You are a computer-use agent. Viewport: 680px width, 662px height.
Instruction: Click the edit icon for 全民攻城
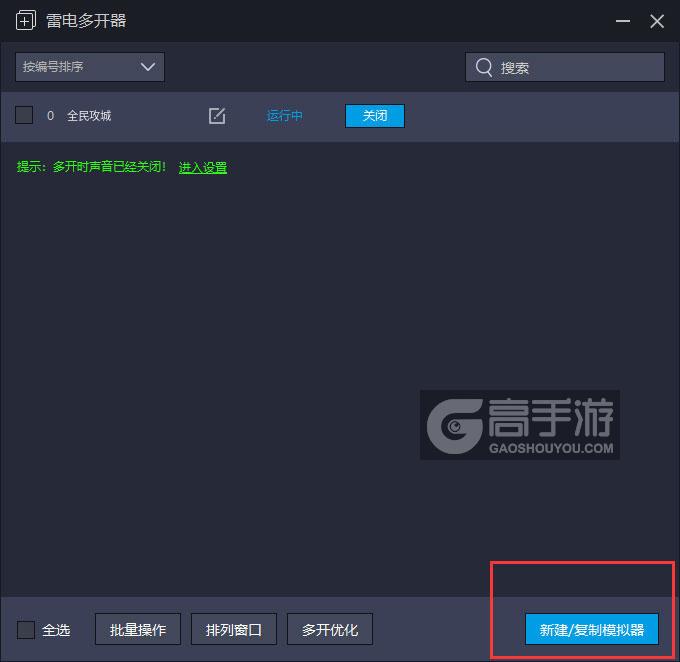[217, 116]
